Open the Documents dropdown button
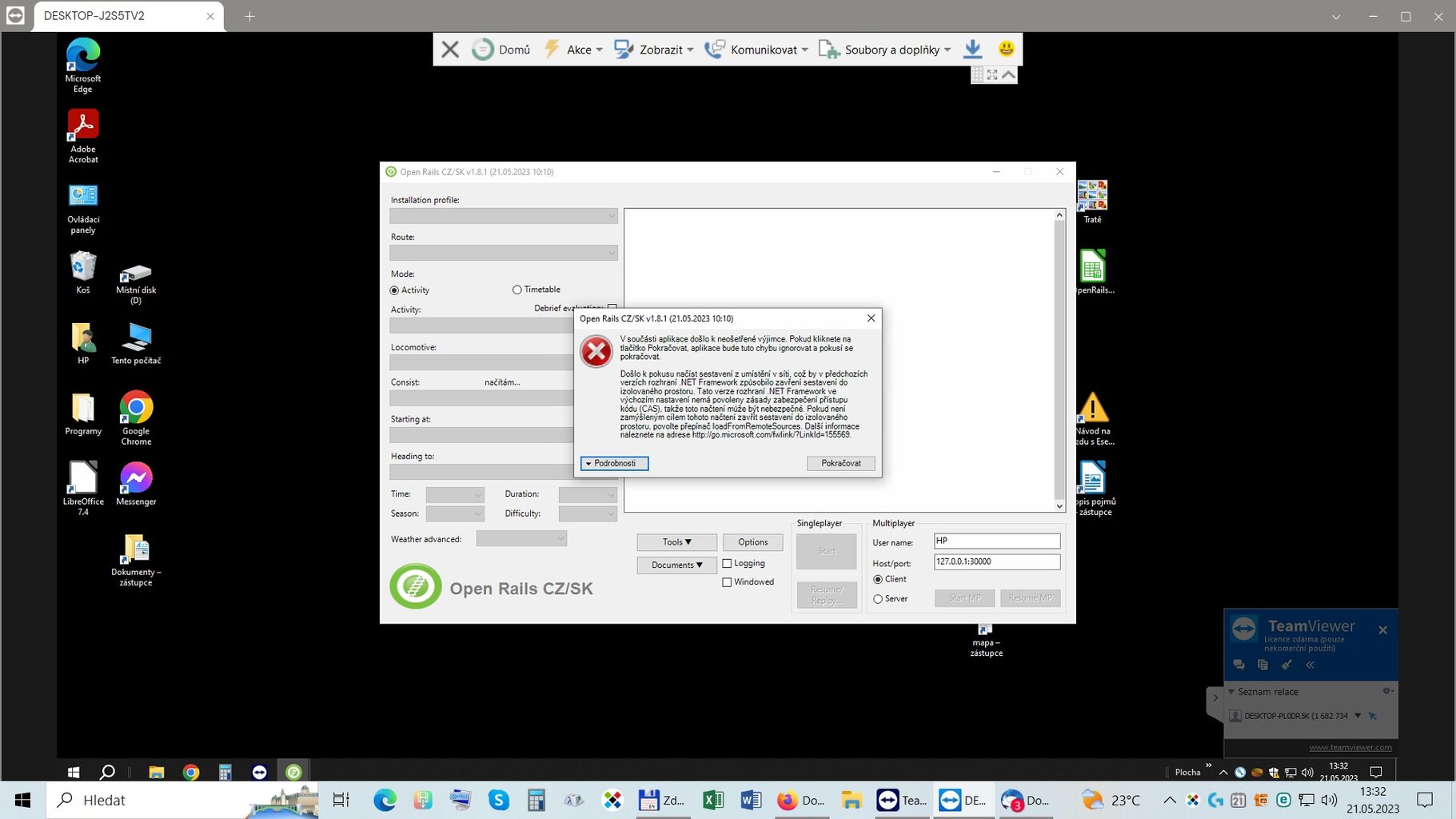Screen dimensions: 1456x819 676,565
